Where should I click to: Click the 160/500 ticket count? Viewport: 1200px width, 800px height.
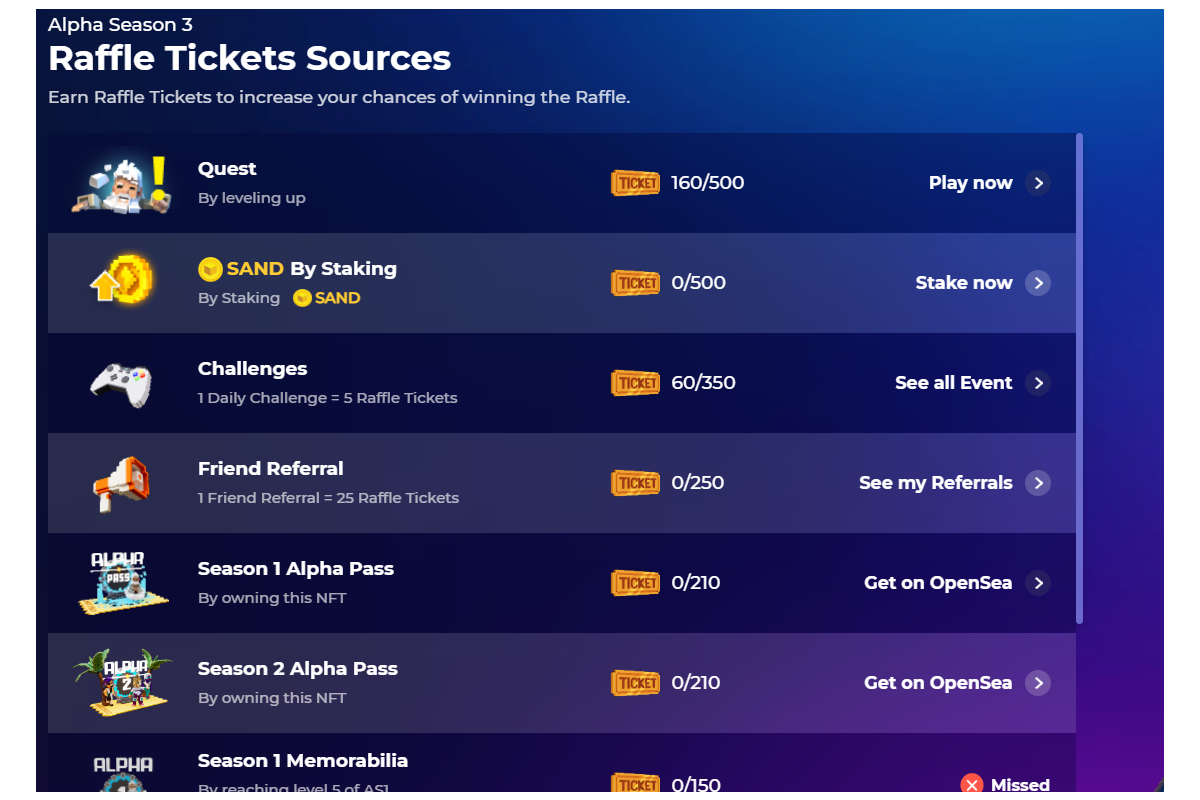[708, 183]
